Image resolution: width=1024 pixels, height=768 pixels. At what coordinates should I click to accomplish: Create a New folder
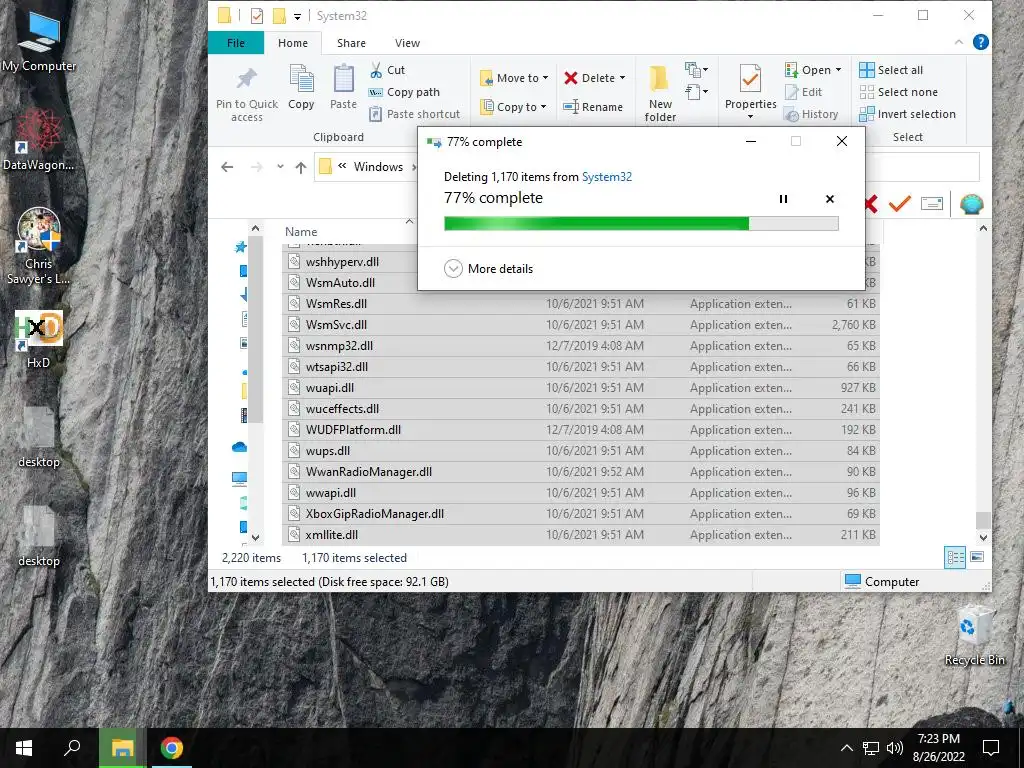tap(660, 93)
